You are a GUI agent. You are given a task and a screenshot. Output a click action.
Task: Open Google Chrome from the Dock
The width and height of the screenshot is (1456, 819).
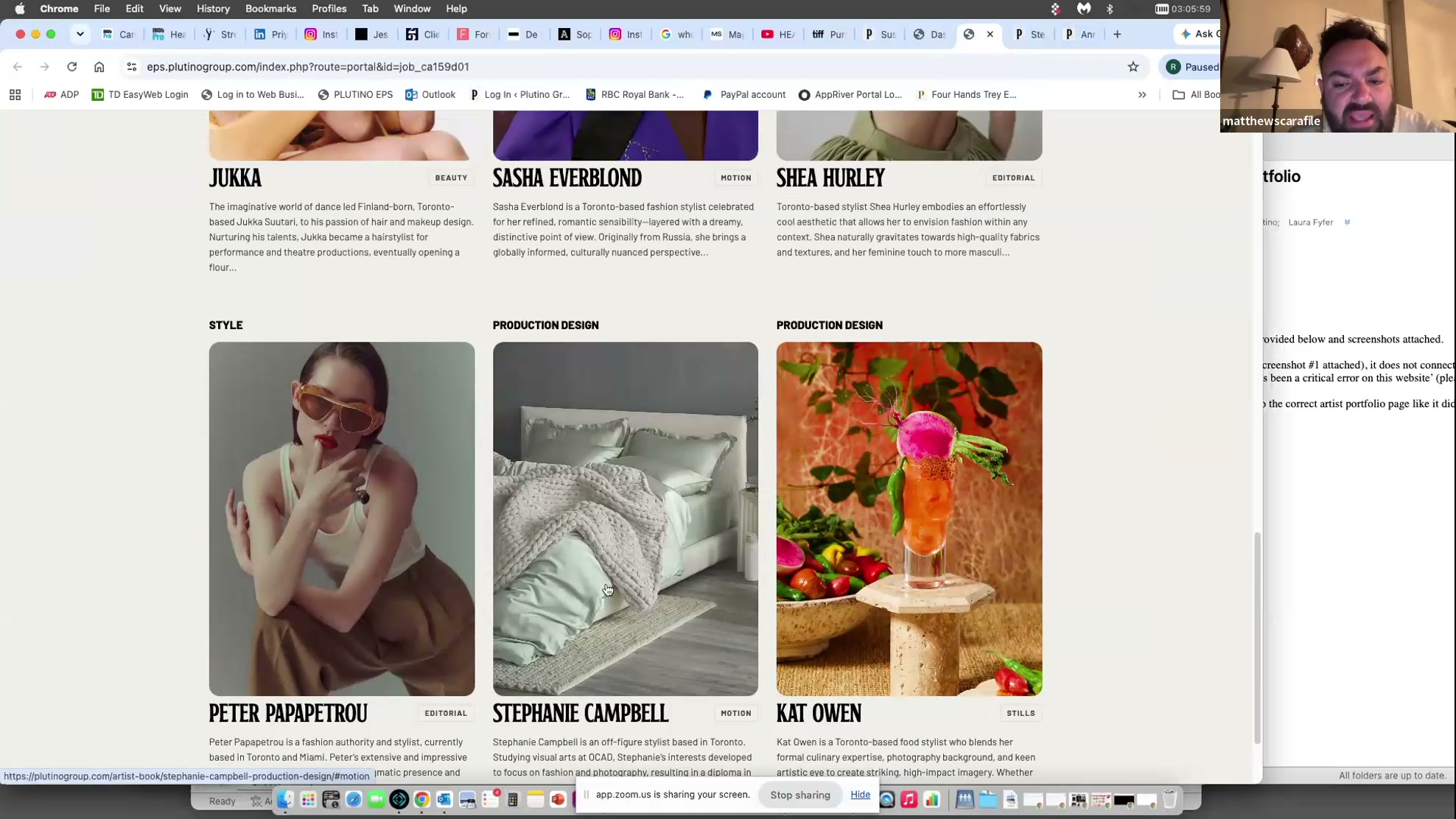[421, 799]
